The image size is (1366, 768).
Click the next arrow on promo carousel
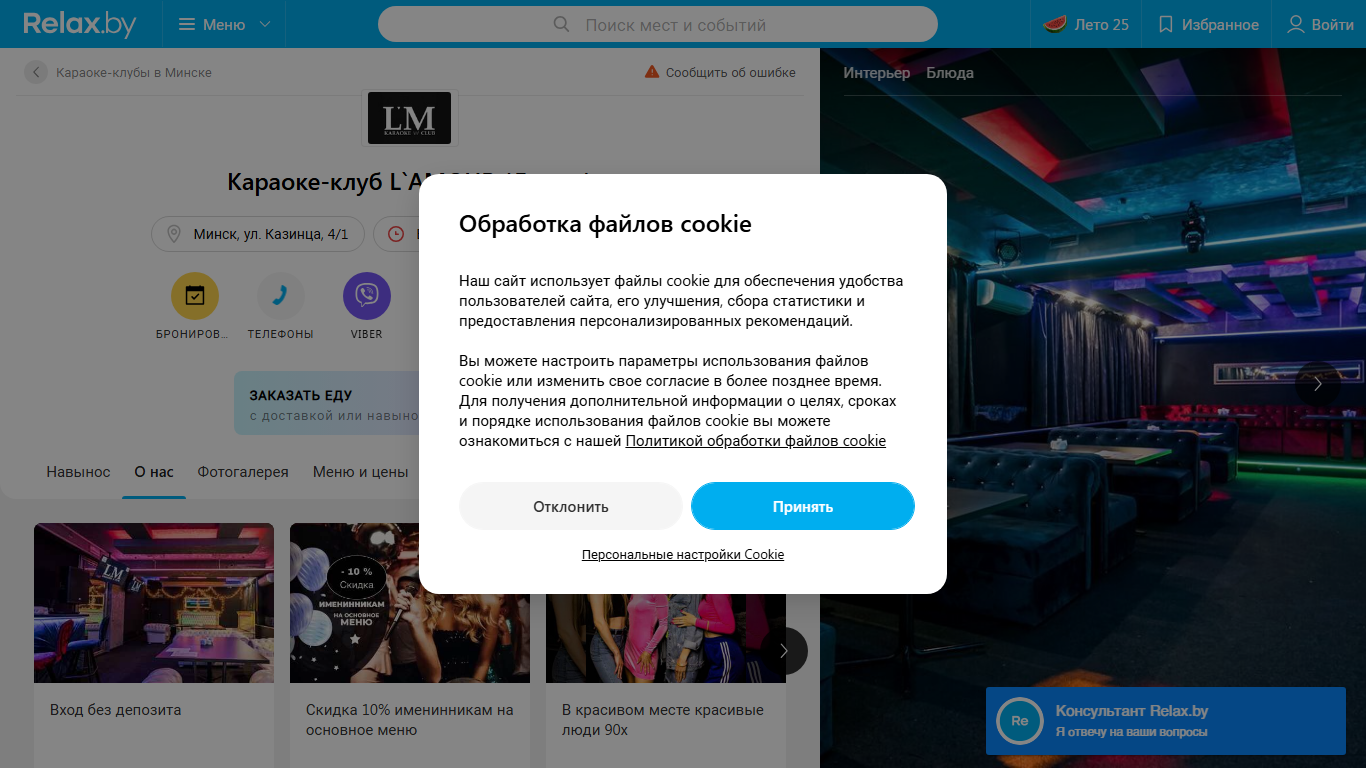click(x=784, y=651)
